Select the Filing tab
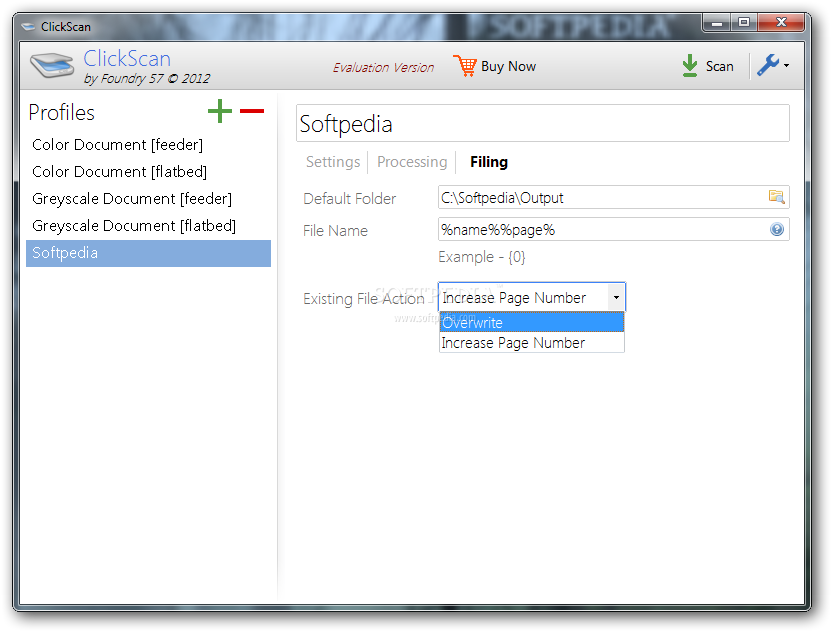832x632 pixels. (489, 162)
